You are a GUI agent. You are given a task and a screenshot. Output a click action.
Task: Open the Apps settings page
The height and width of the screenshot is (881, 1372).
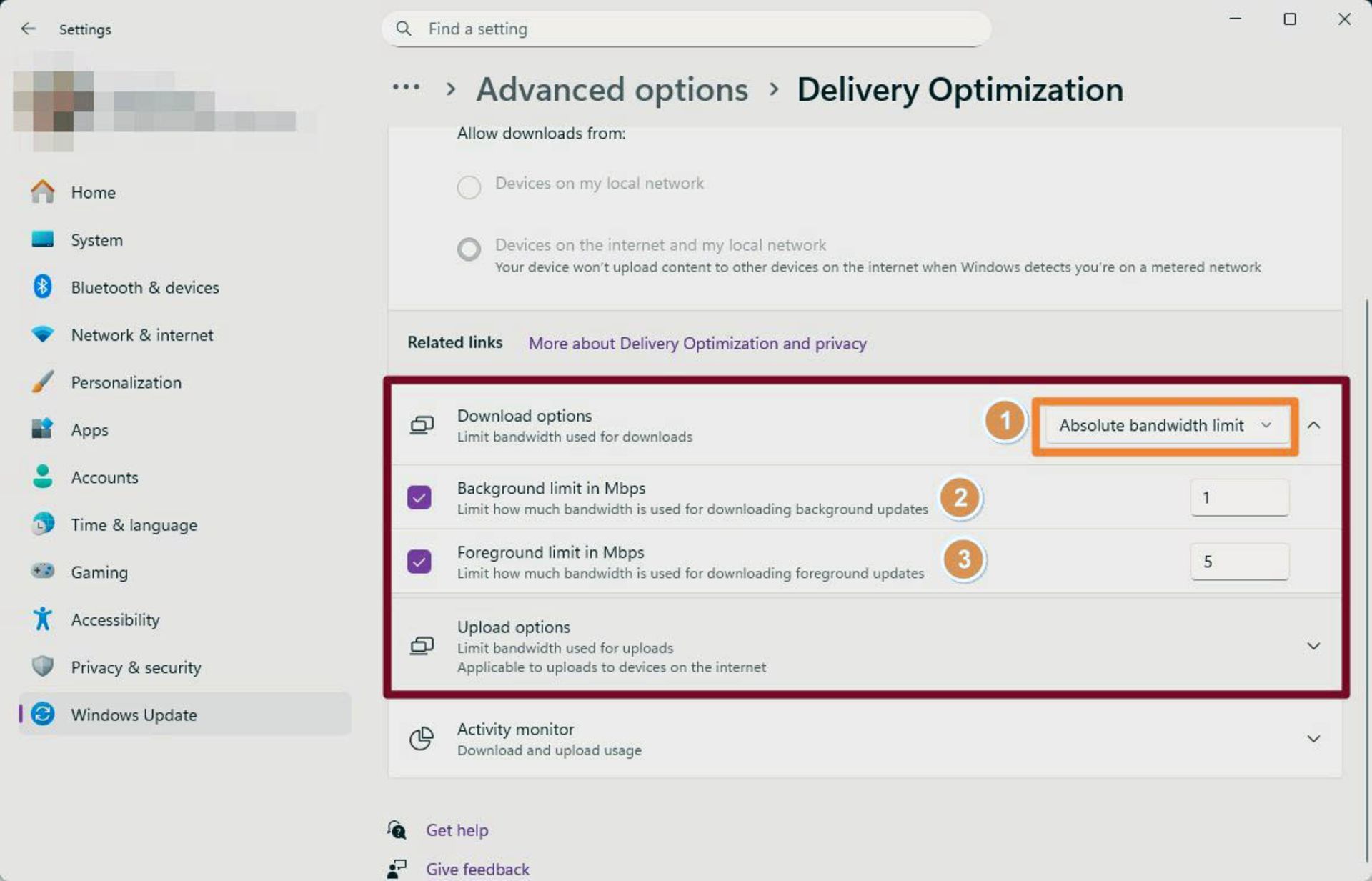[89, 429]
